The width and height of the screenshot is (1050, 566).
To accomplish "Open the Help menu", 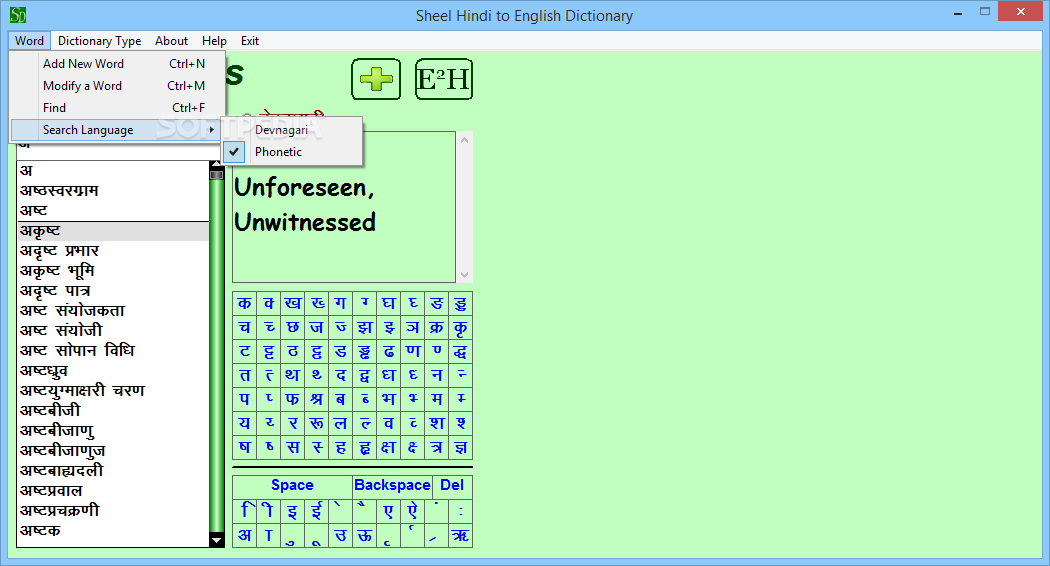I will tap(214, 41).
